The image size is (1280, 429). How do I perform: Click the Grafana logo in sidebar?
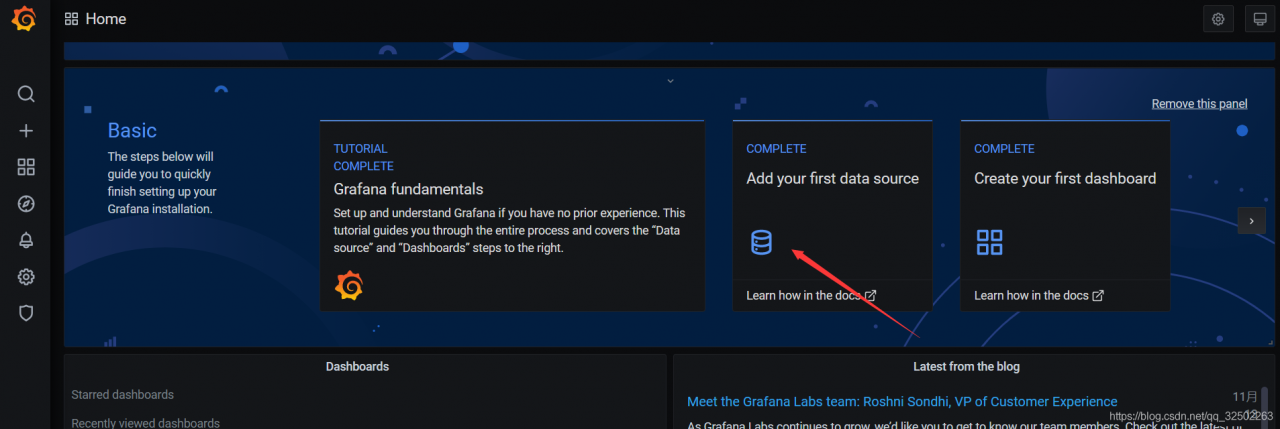[x=25, y=19]
